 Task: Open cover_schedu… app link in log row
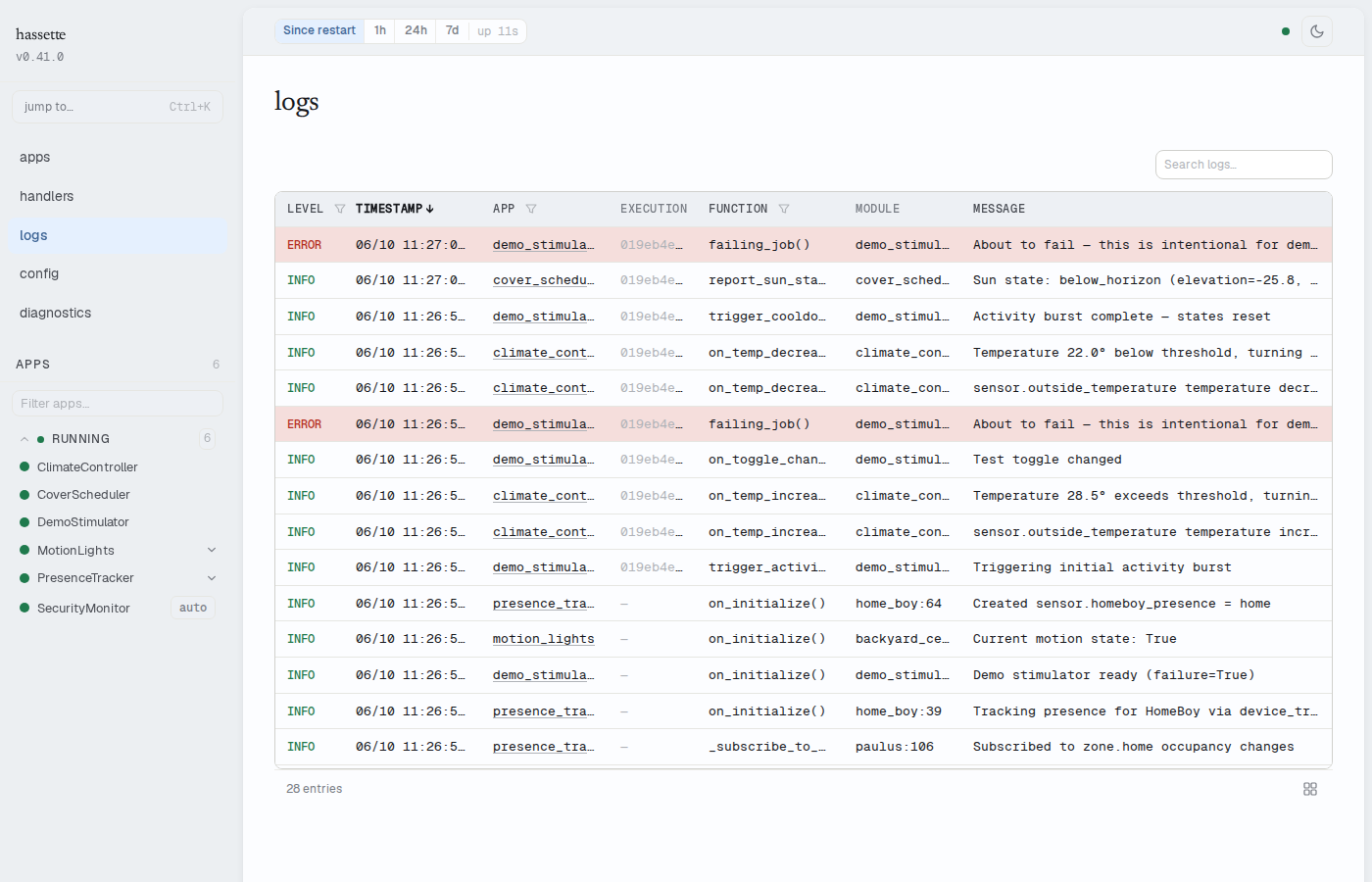tap(544, 280)
